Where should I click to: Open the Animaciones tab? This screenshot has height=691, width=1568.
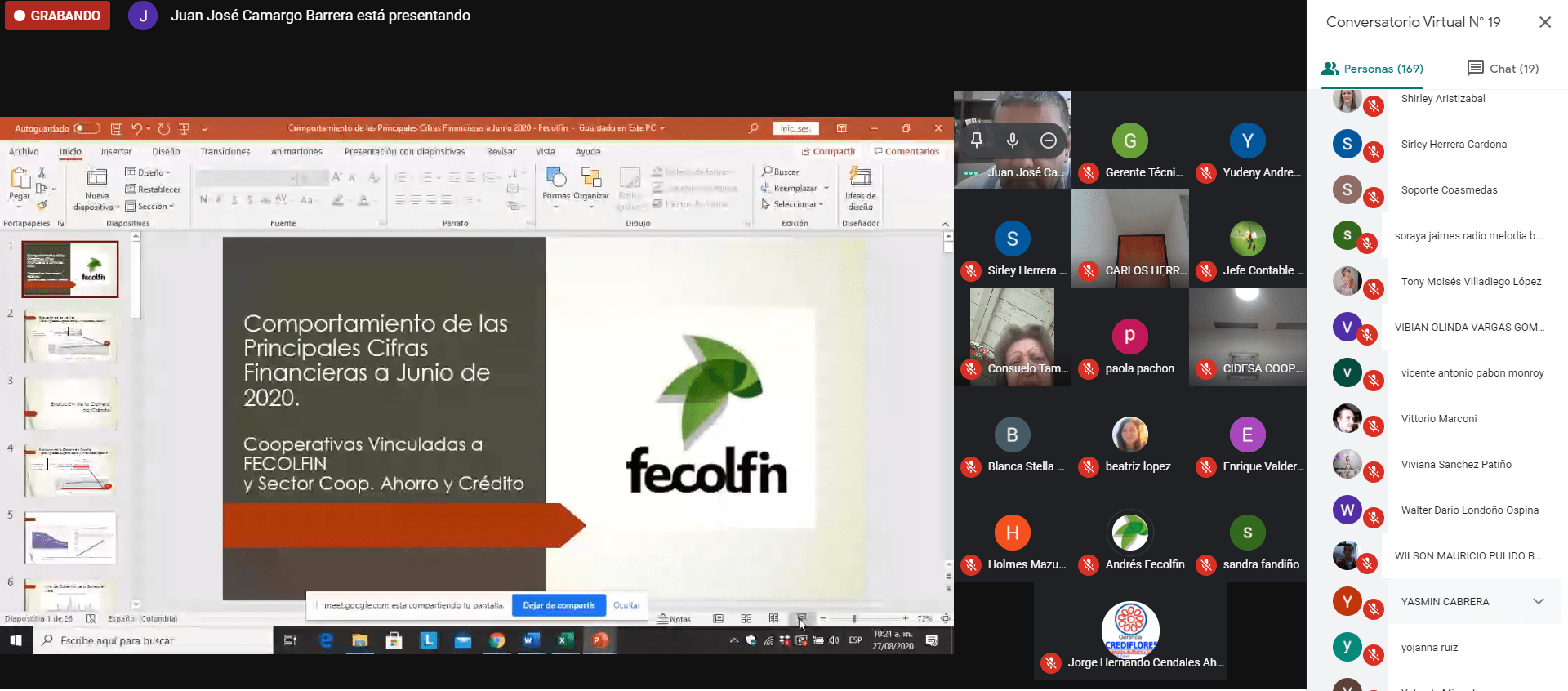pos(296,151)
